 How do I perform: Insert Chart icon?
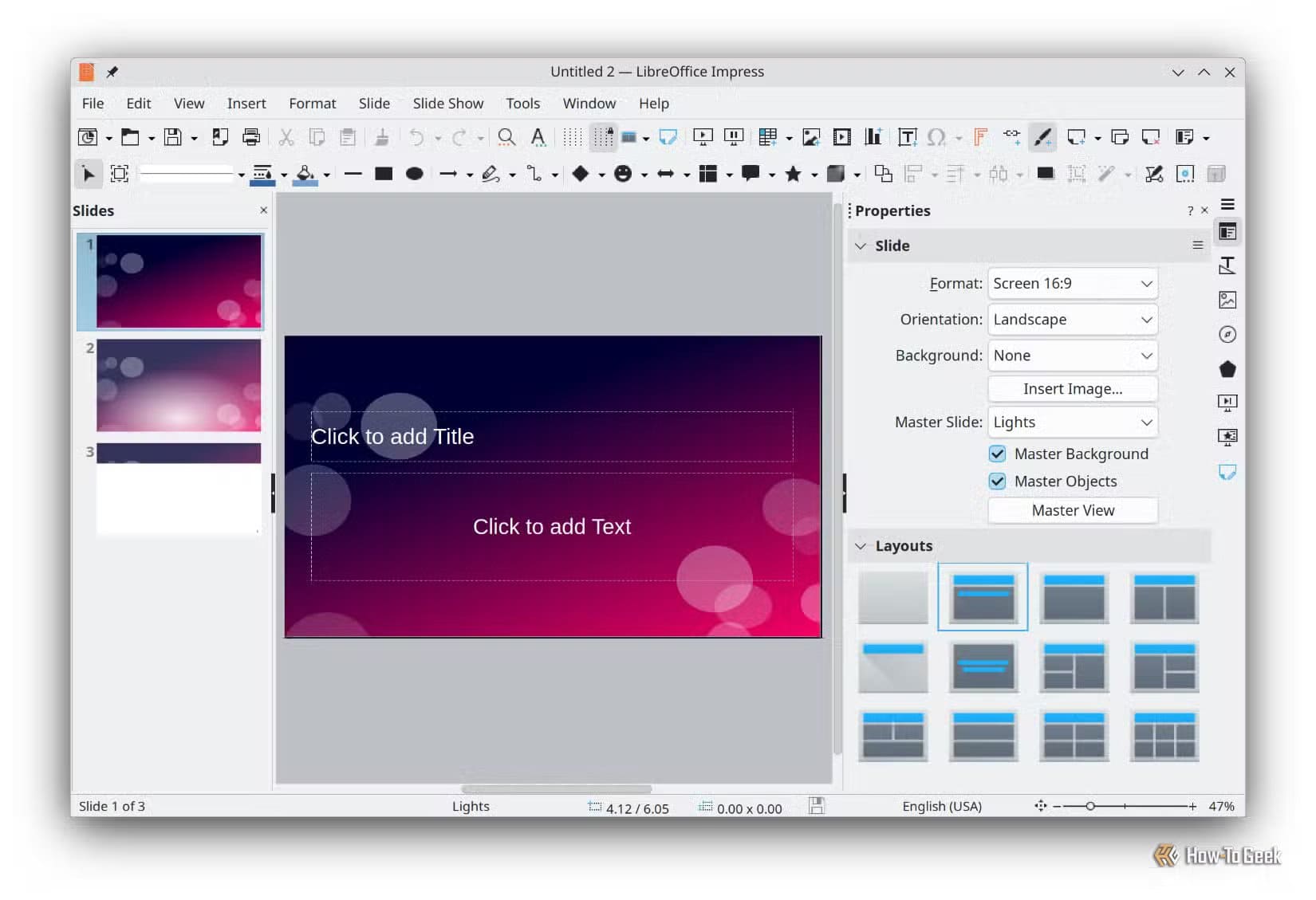(x=873, y=137)
